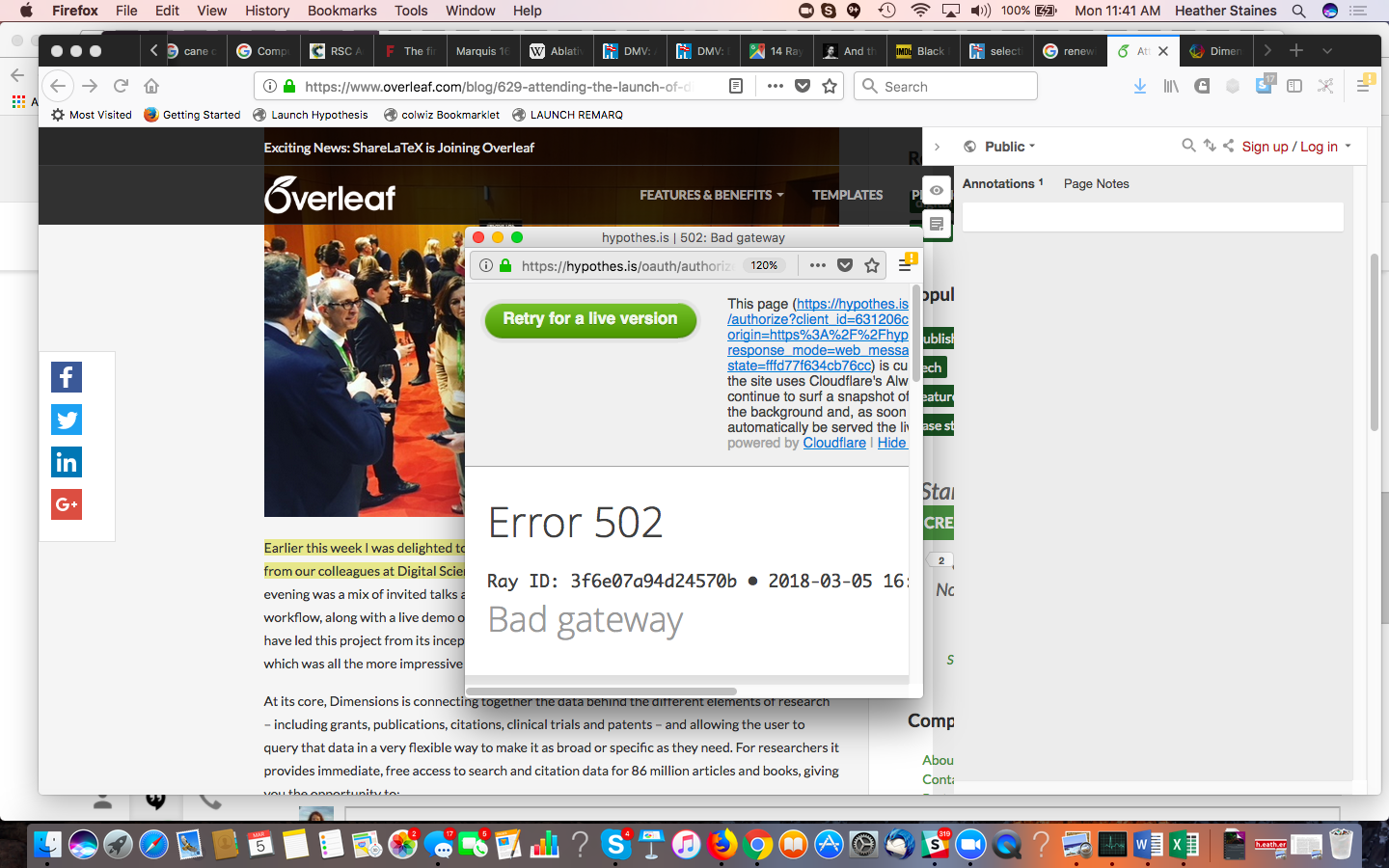Share annotations on this page in Hypothesis
Screen dimensions: 1389x868
pyautogui.click(x=1228, y=146)
